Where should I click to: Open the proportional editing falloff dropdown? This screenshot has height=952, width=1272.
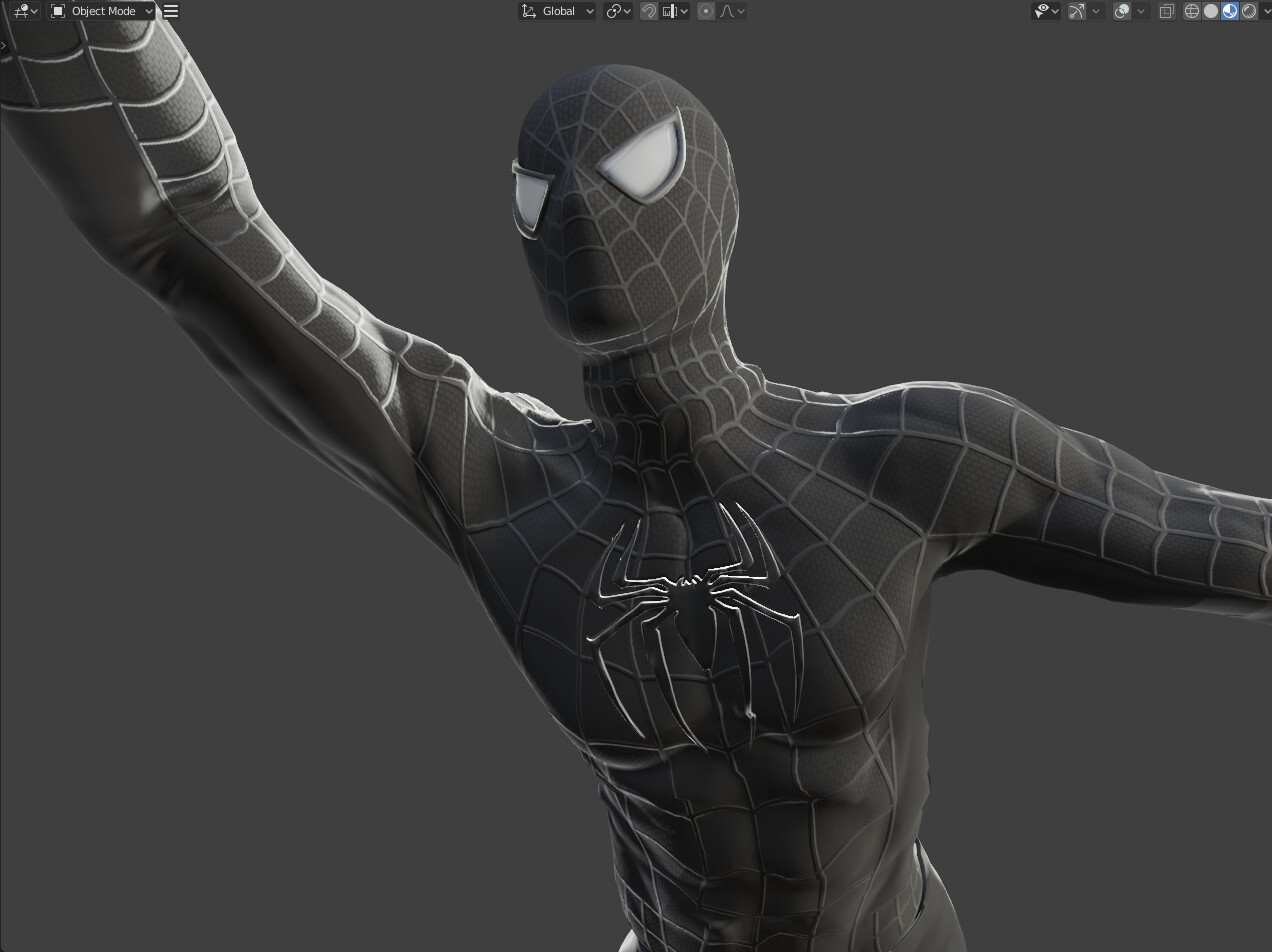point(731,11)
